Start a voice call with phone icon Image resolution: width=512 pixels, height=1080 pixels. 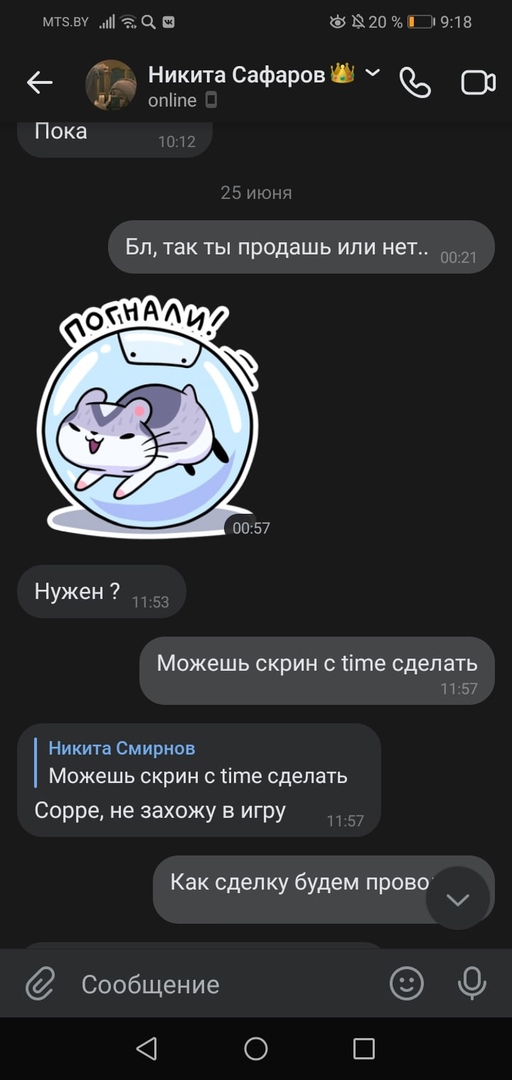click(x=416, y=83)
